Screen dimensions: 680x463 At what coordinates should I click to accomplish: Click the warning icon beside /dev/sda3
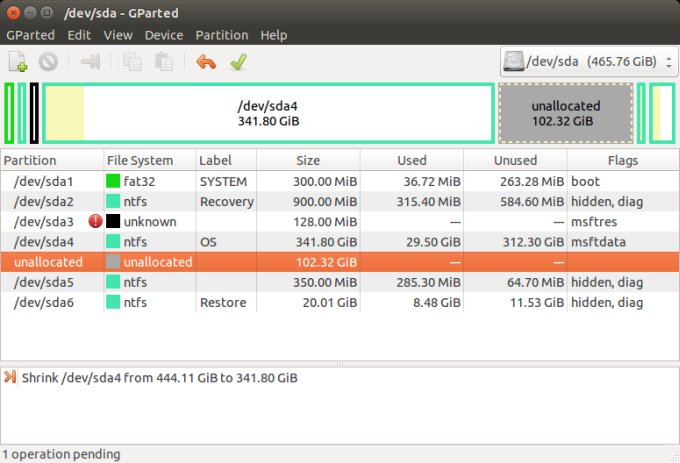click(95, 221)
